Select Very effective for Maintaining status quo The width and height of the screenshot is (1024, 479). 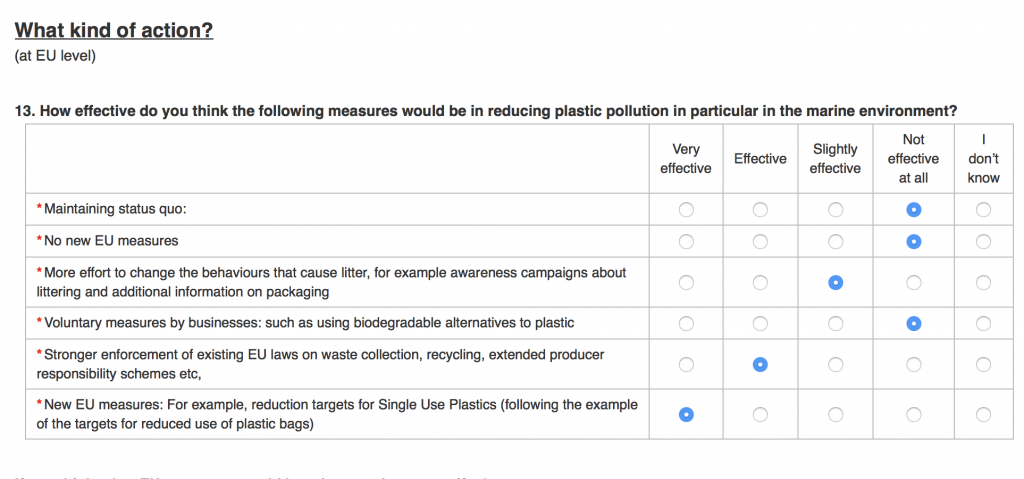click(x=686, y=210)
